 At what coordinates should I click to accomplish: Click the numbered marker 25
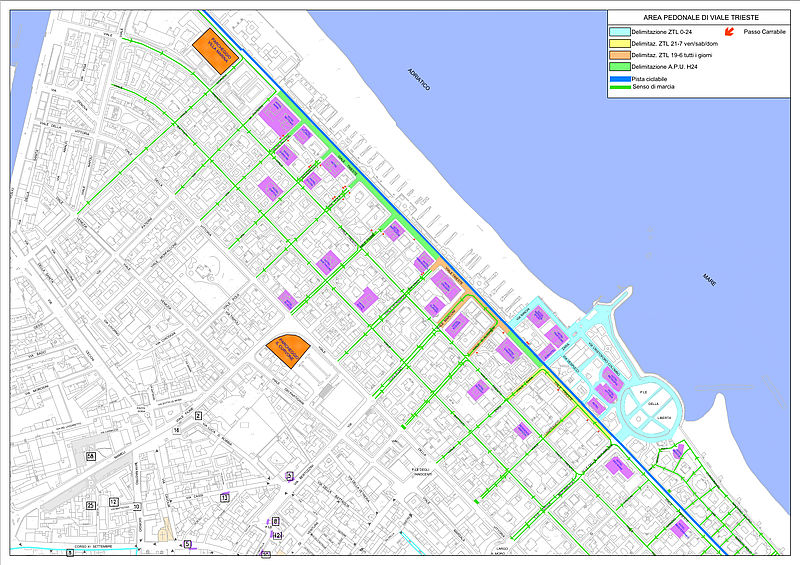pos(91,506)
